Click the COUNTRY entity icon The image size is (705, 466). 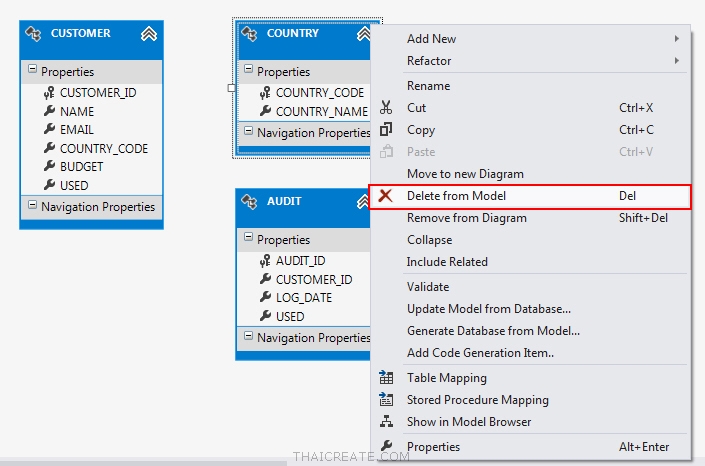[x=249, y=34]
